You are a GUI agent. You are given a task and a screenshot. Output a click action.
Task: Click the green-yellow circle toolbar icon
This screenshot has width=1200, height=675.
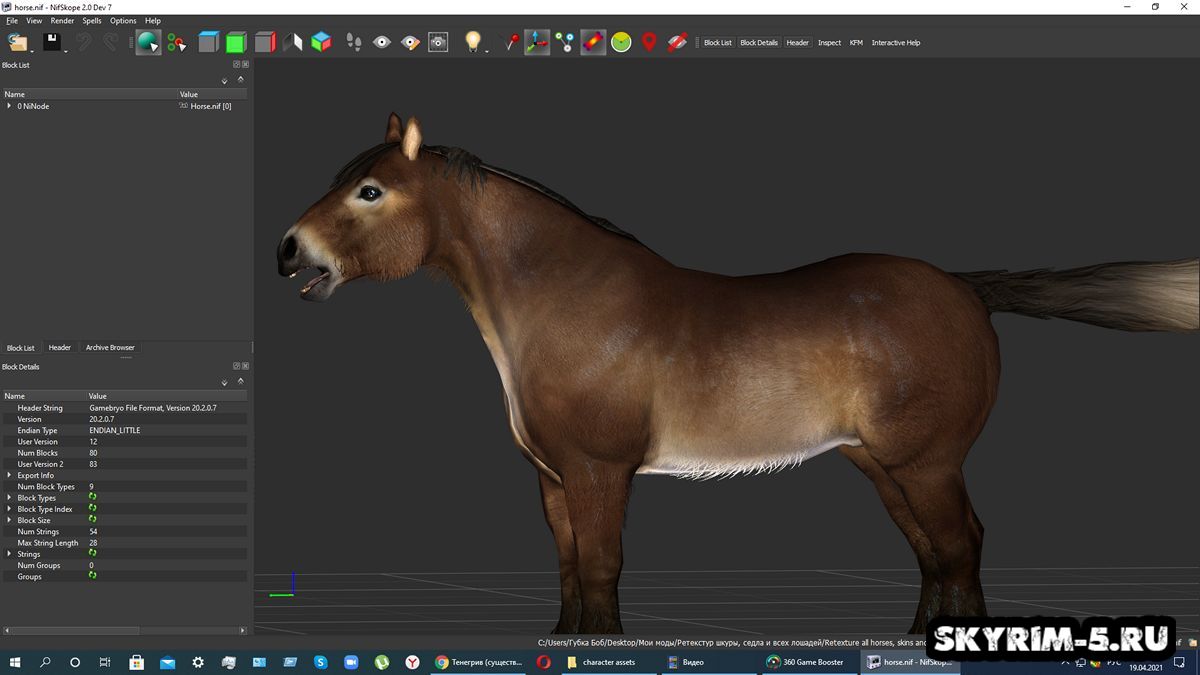click(x=621, y=42)
